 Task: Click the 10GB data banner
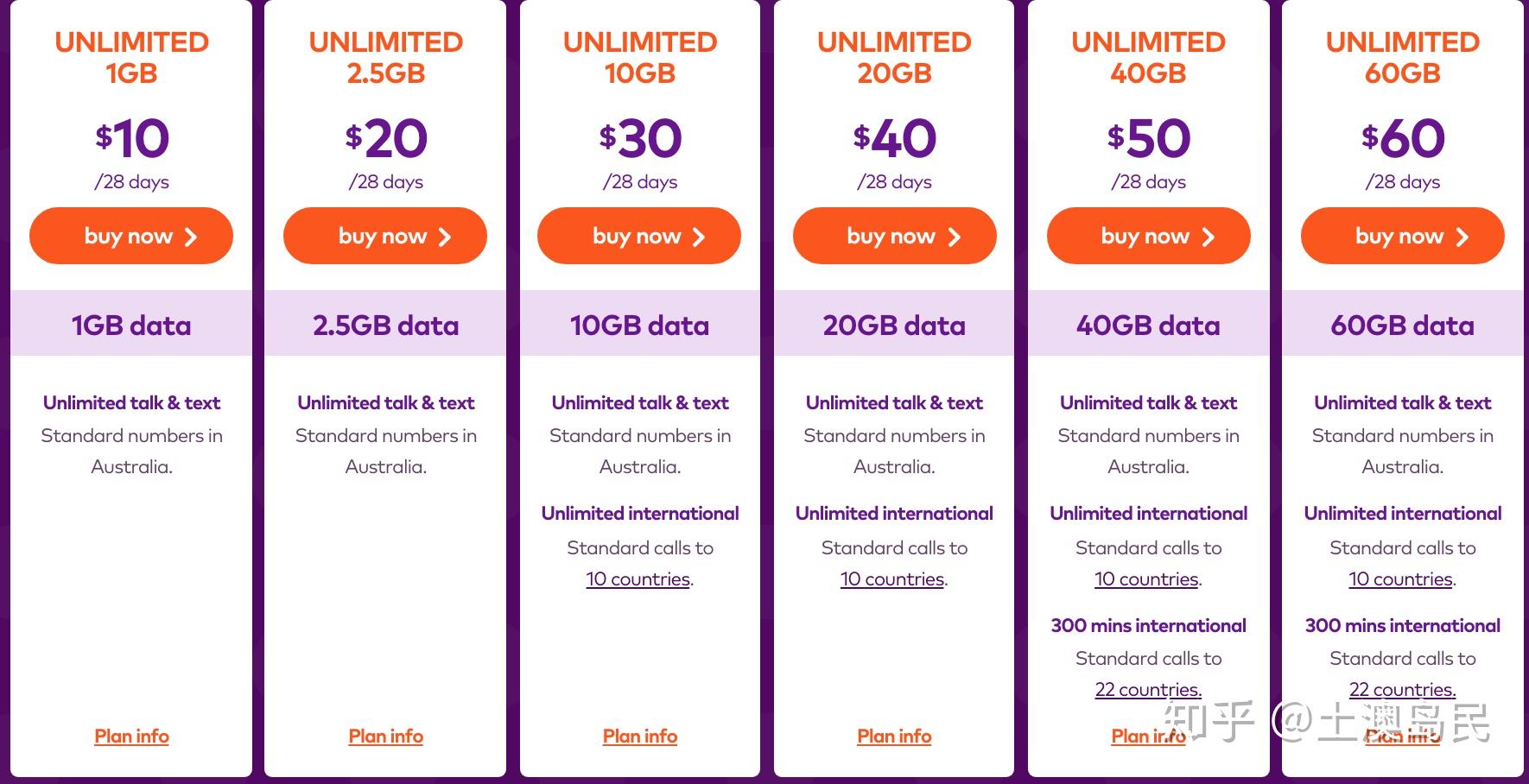tap(639, 326)
